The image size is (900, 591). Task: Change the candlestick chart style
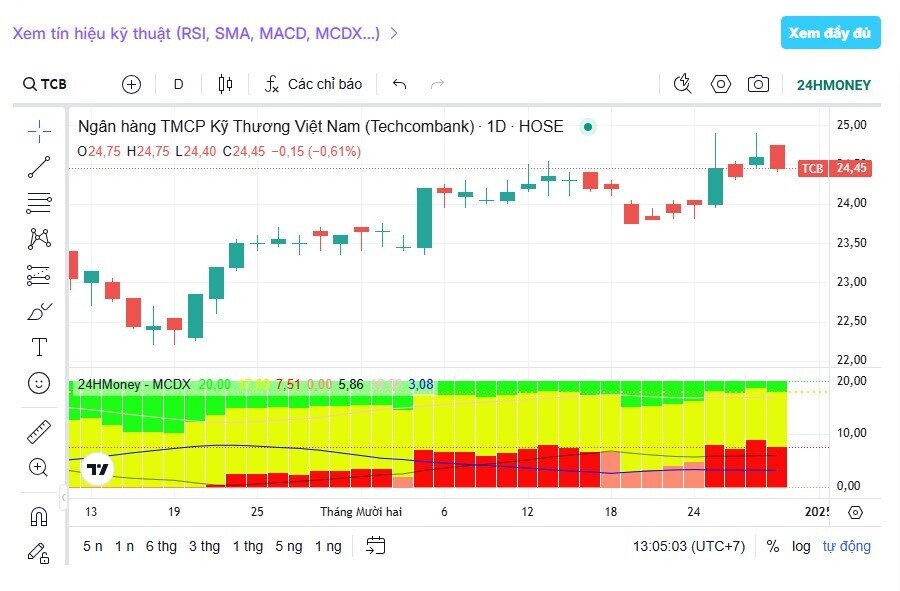click(x=226, y=84)
